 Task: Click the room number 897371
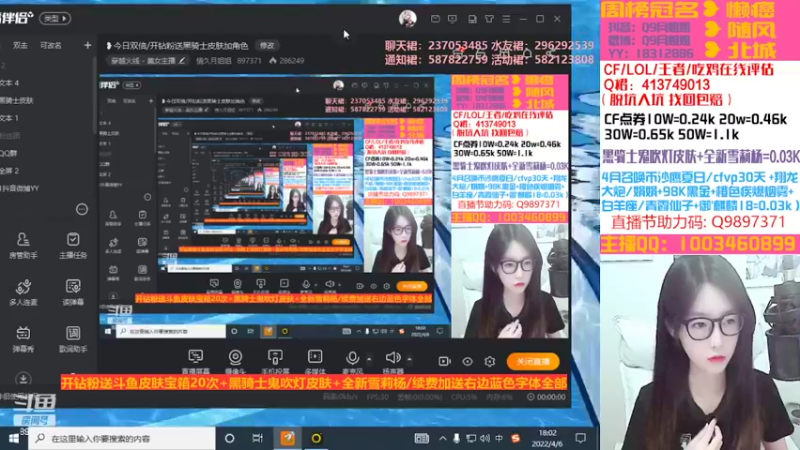pyautogui.click(x=249, y=61)
